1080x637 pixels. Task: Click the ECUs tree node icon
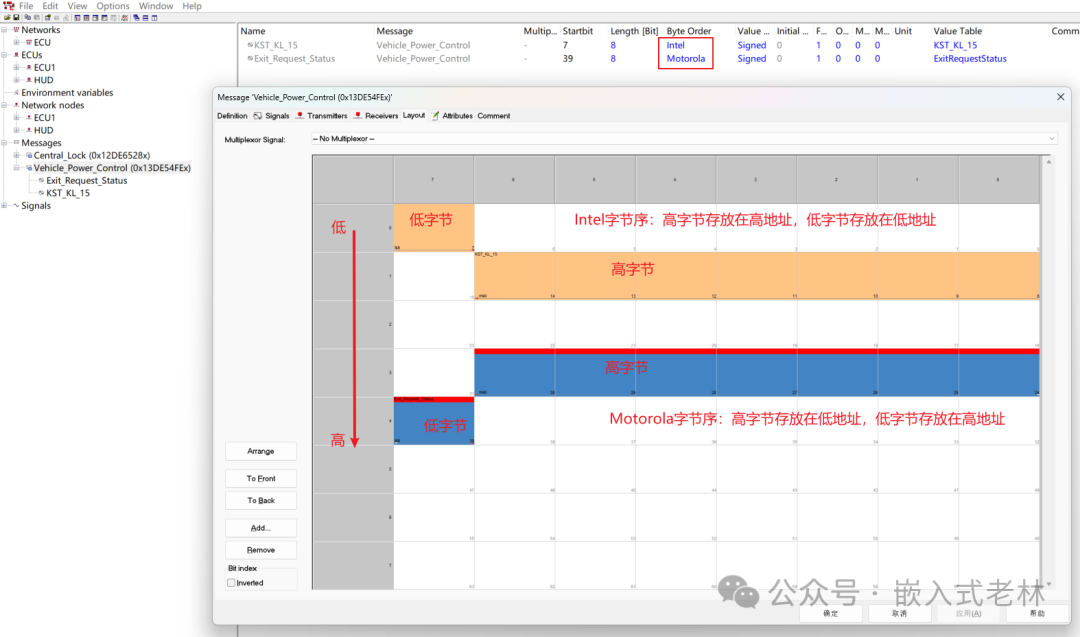click(x=16, y=54)
